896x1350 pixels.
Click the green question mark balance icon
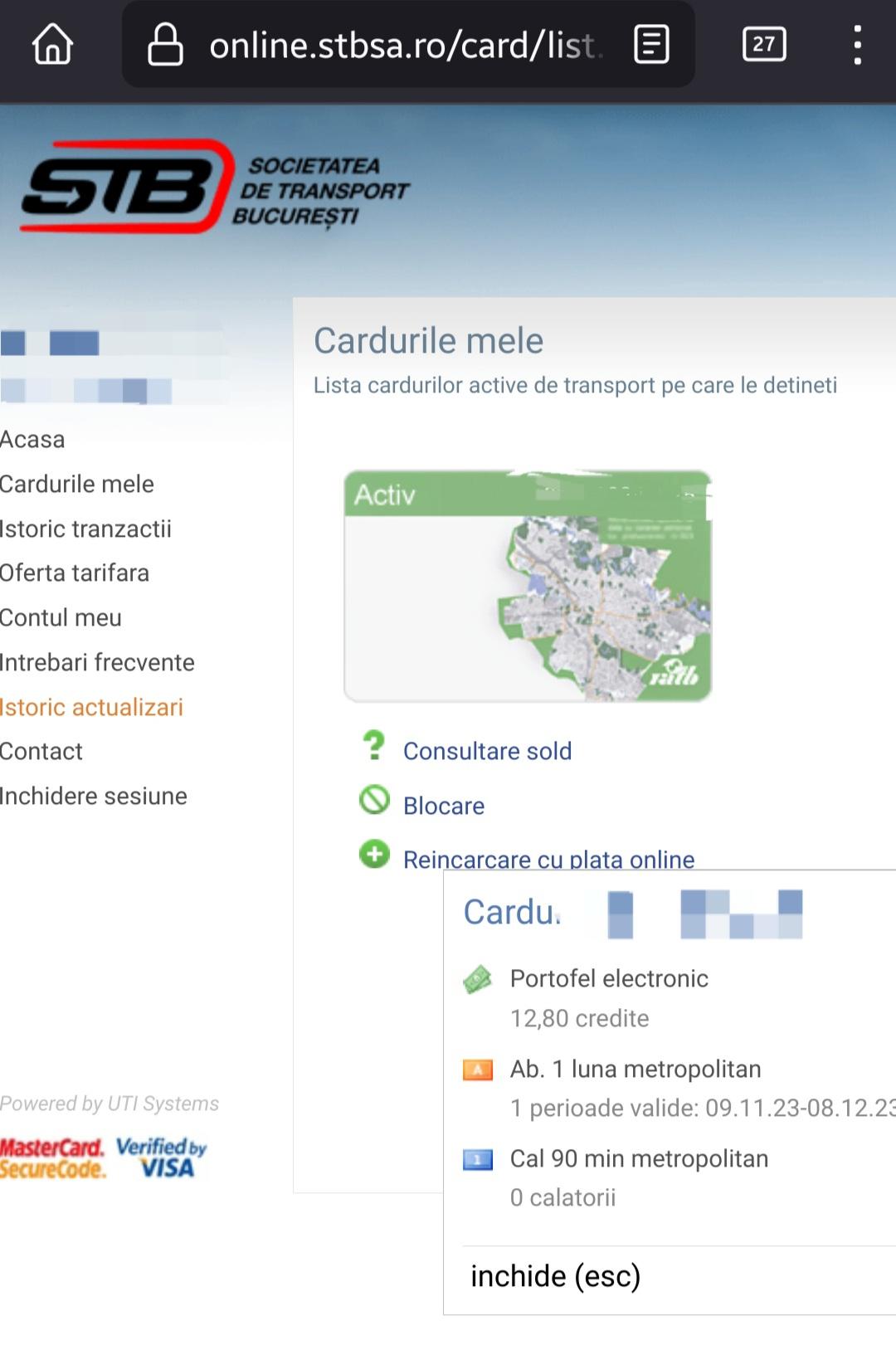374,746
